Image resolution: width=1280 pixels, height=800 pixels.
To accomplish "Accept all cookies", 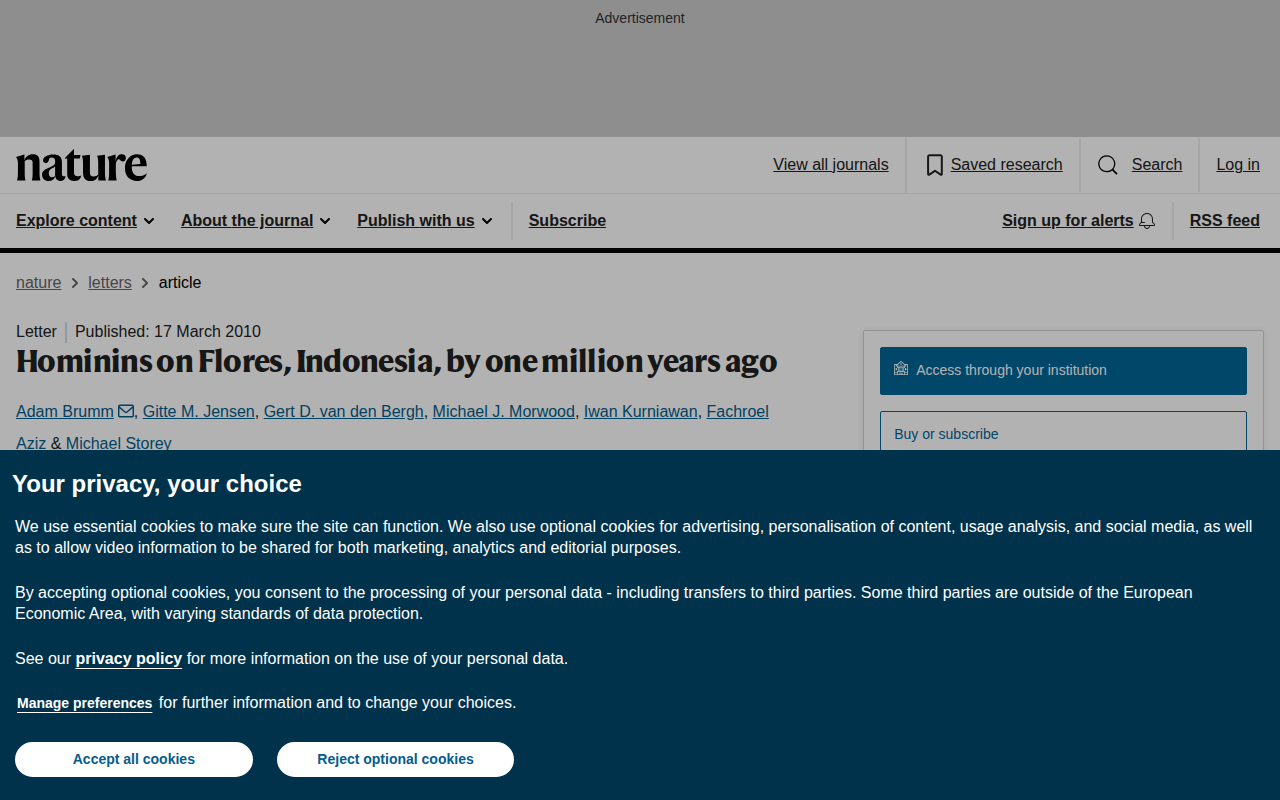I will coord(134,759).
